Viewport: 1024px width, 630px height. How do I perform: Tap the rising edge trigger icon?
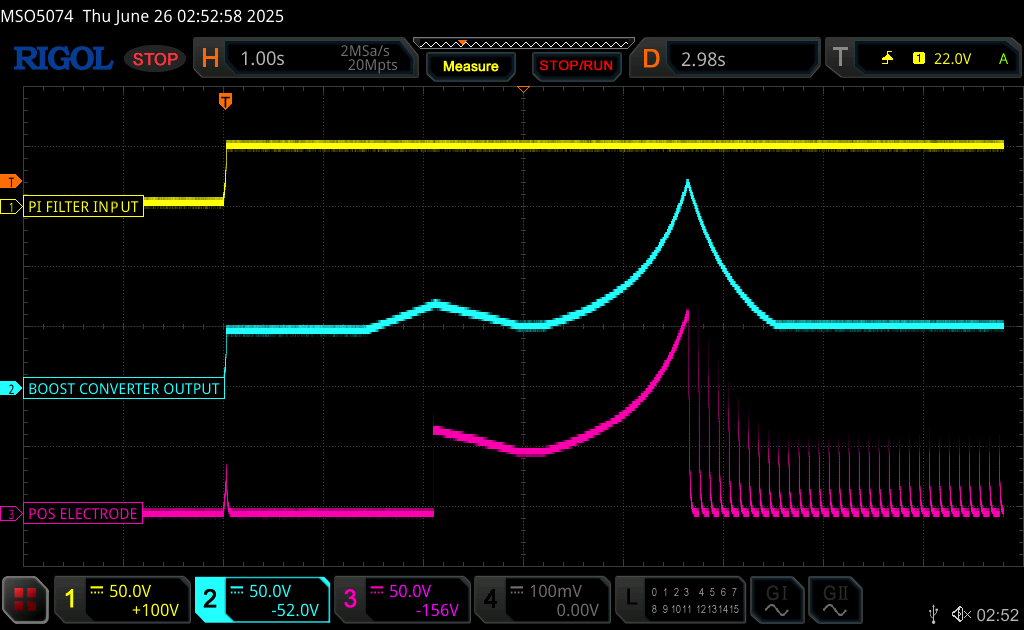887,59
